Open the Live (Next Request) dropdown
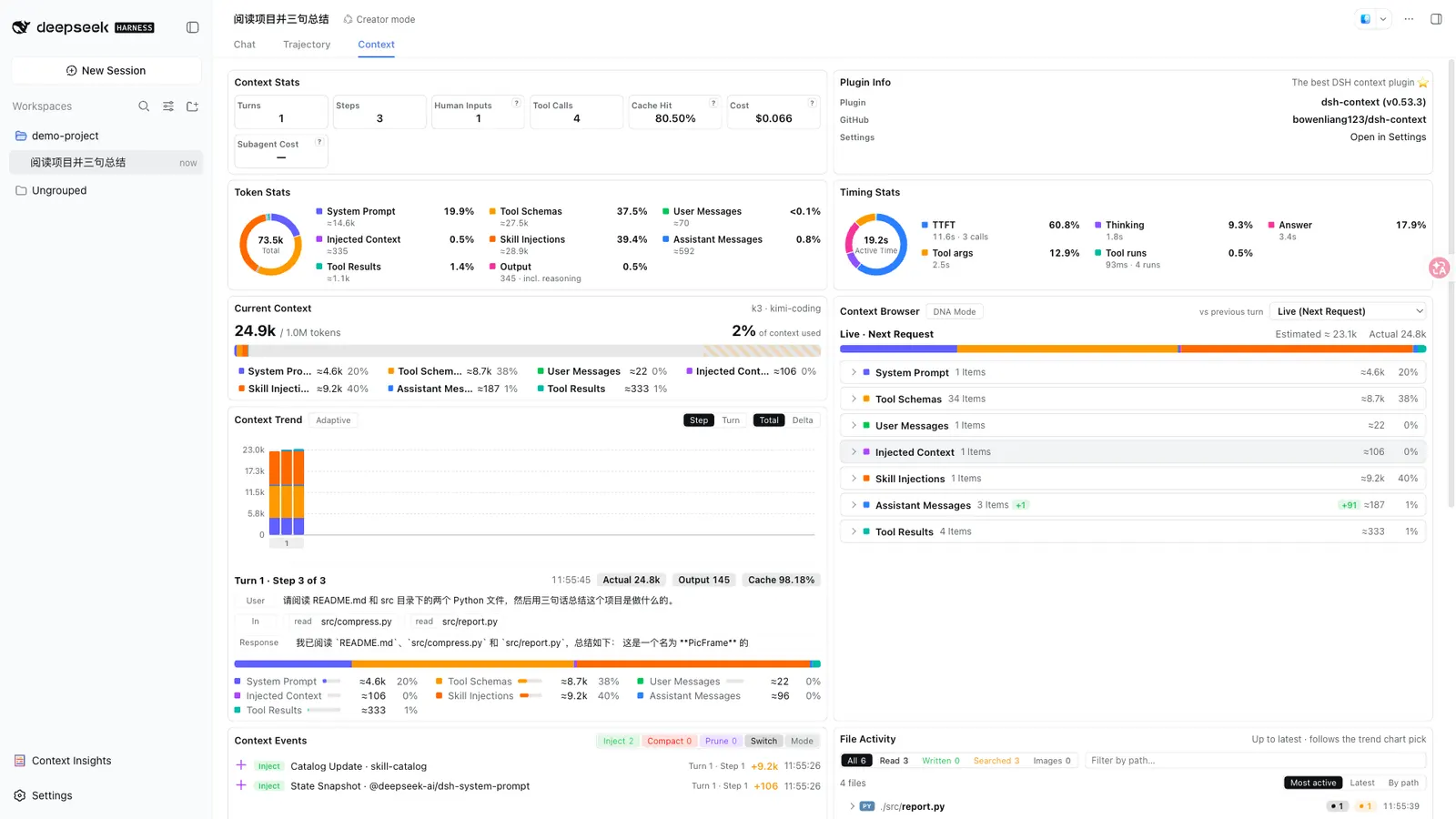This screenshot has height=819, width=1456. click(1348, 311)
